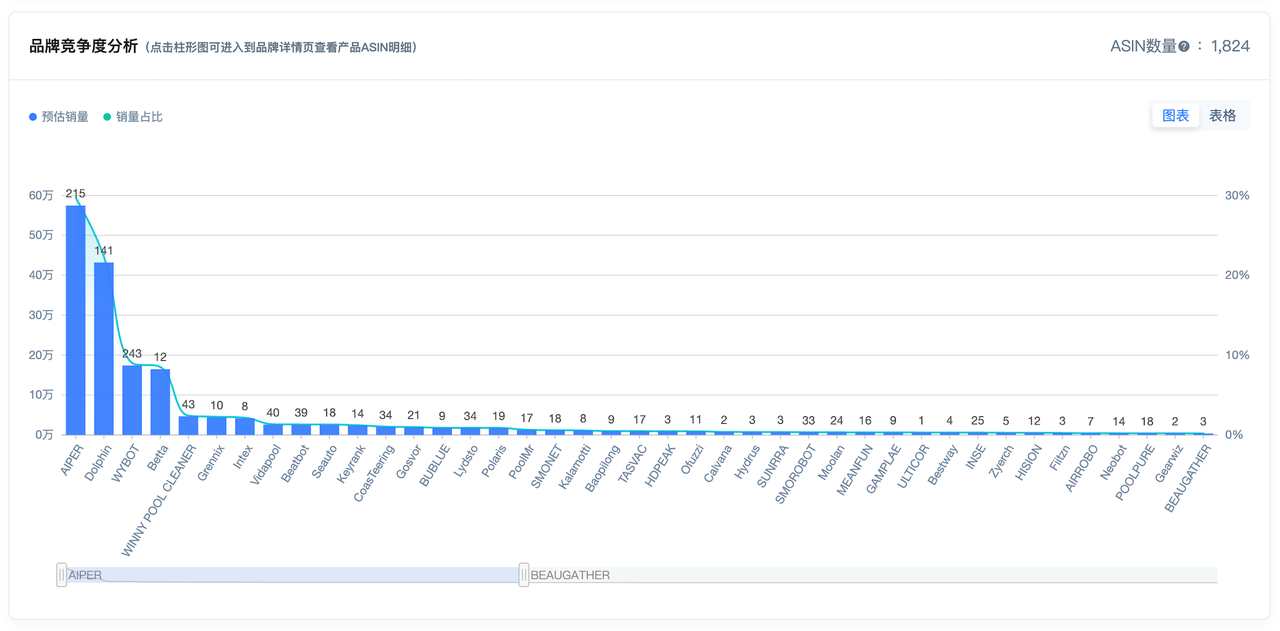Click the AIPER bar in the chart

(x=76, y=320)
